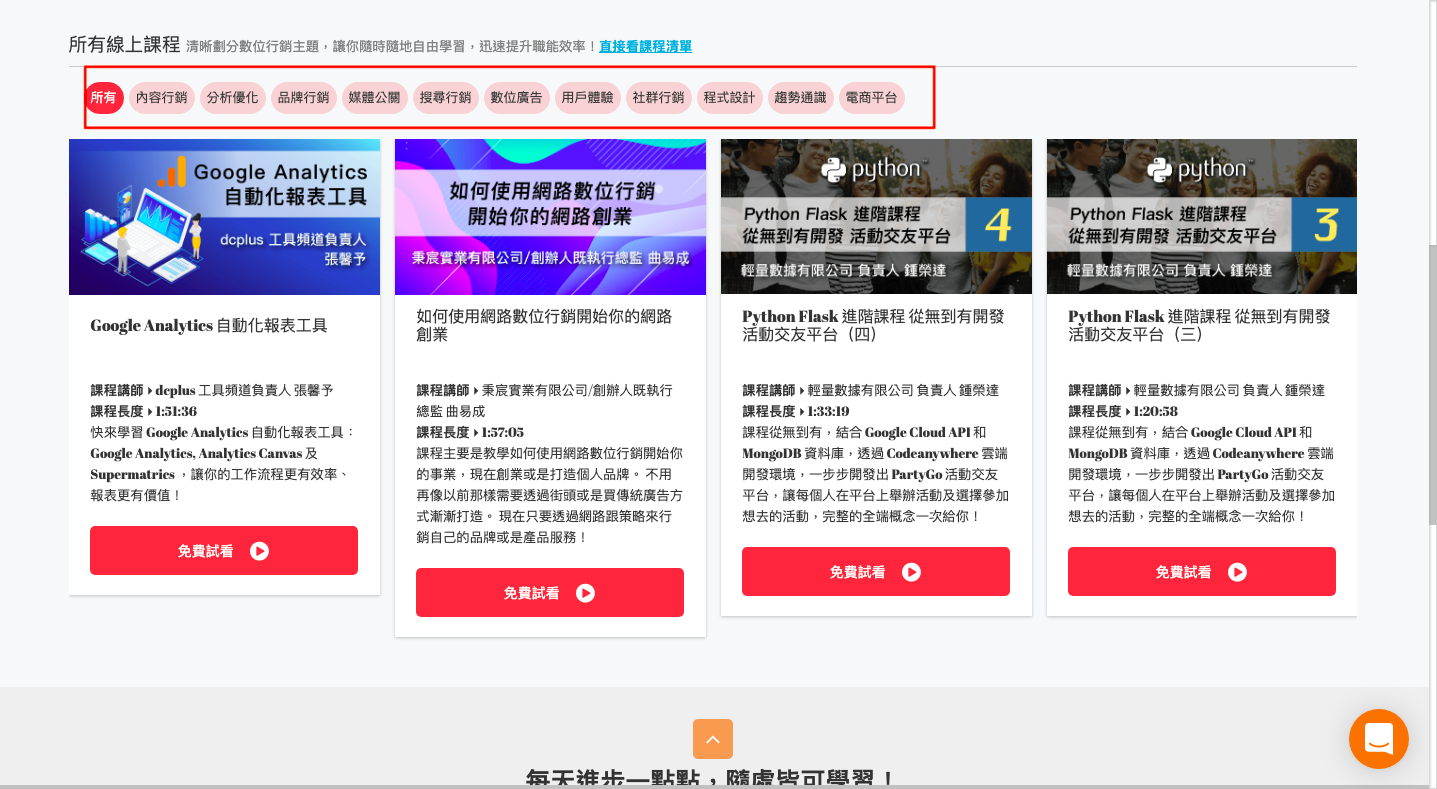Switch to the 用戶體驗 category
This screenshot has height=789, width=1437.
point(587,98)
